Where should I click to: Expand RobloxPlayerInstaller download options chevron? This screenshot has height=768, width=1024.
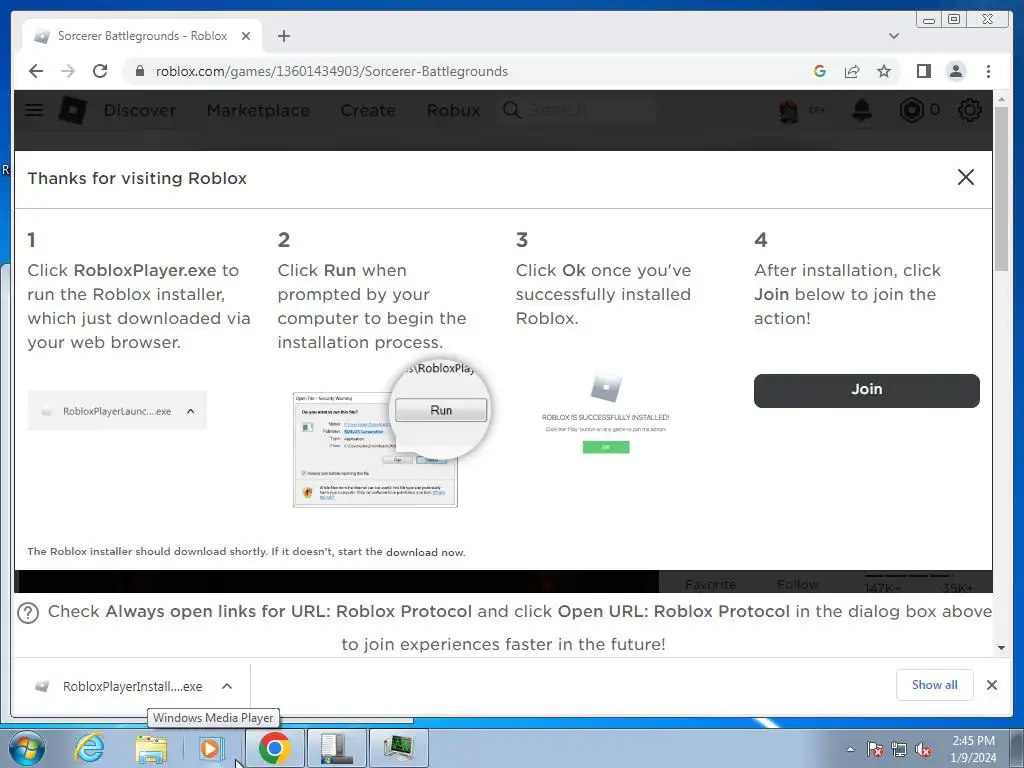pyautogui.click(x=227, y=686)
